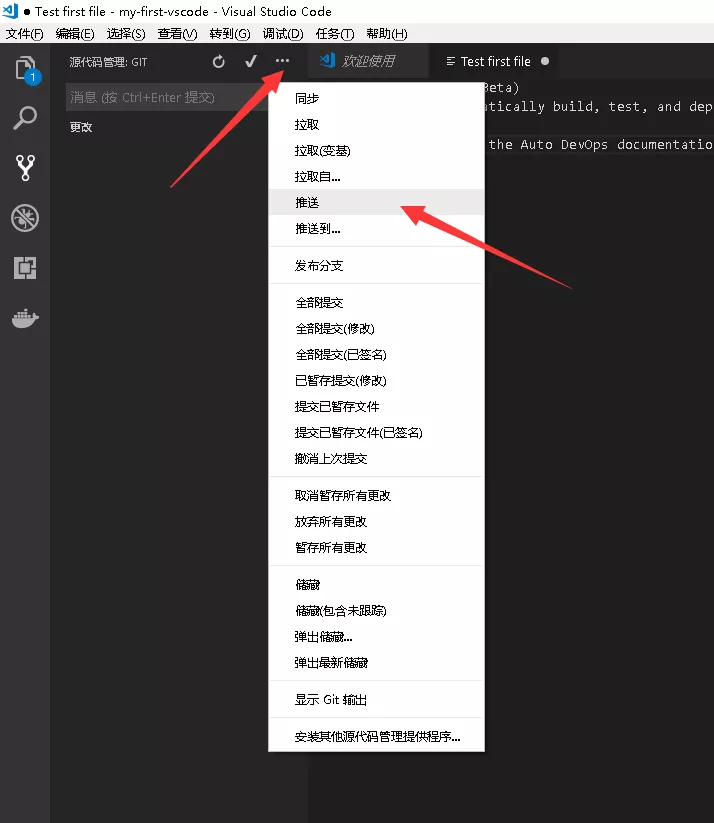Click unsaved dot on Test first file tab
Image resolution: width=714 pixels, height=823 pixels.
tap(545, 61)
